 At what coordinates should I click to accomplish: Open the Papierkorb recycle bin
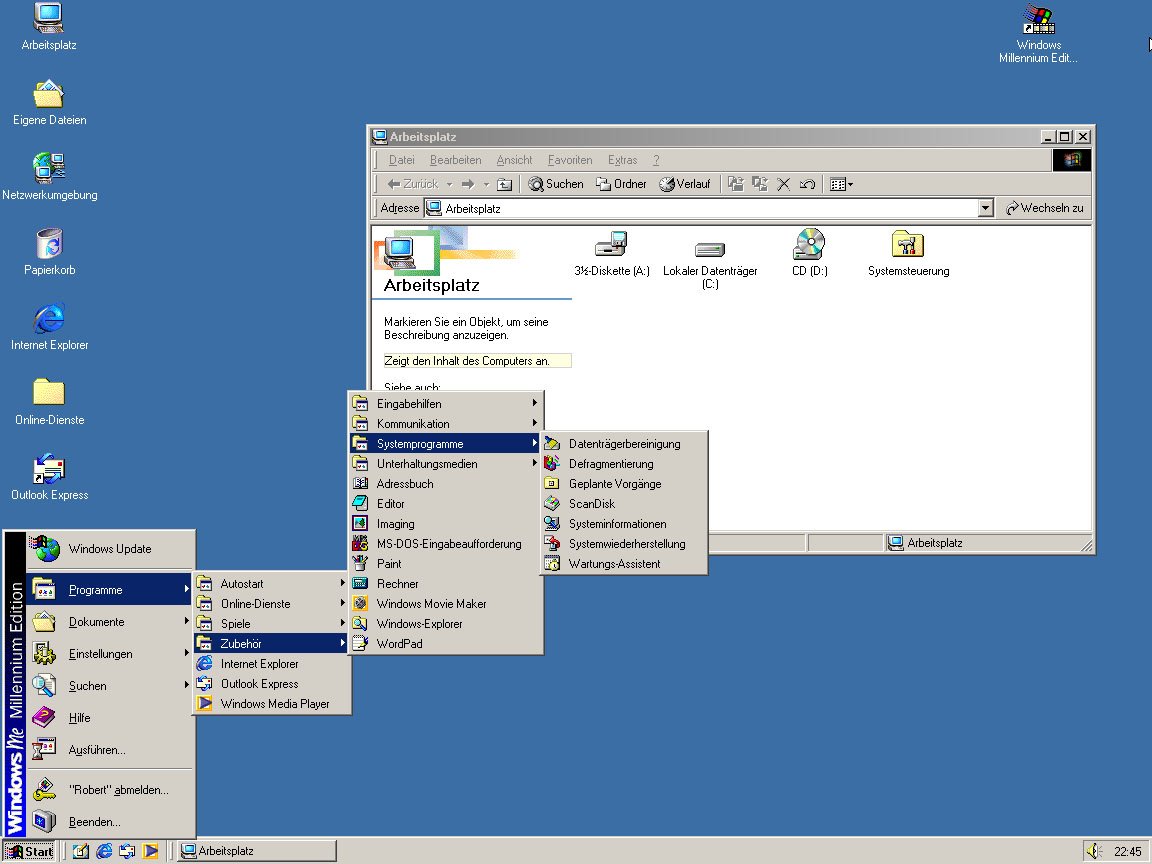point(49,251)
